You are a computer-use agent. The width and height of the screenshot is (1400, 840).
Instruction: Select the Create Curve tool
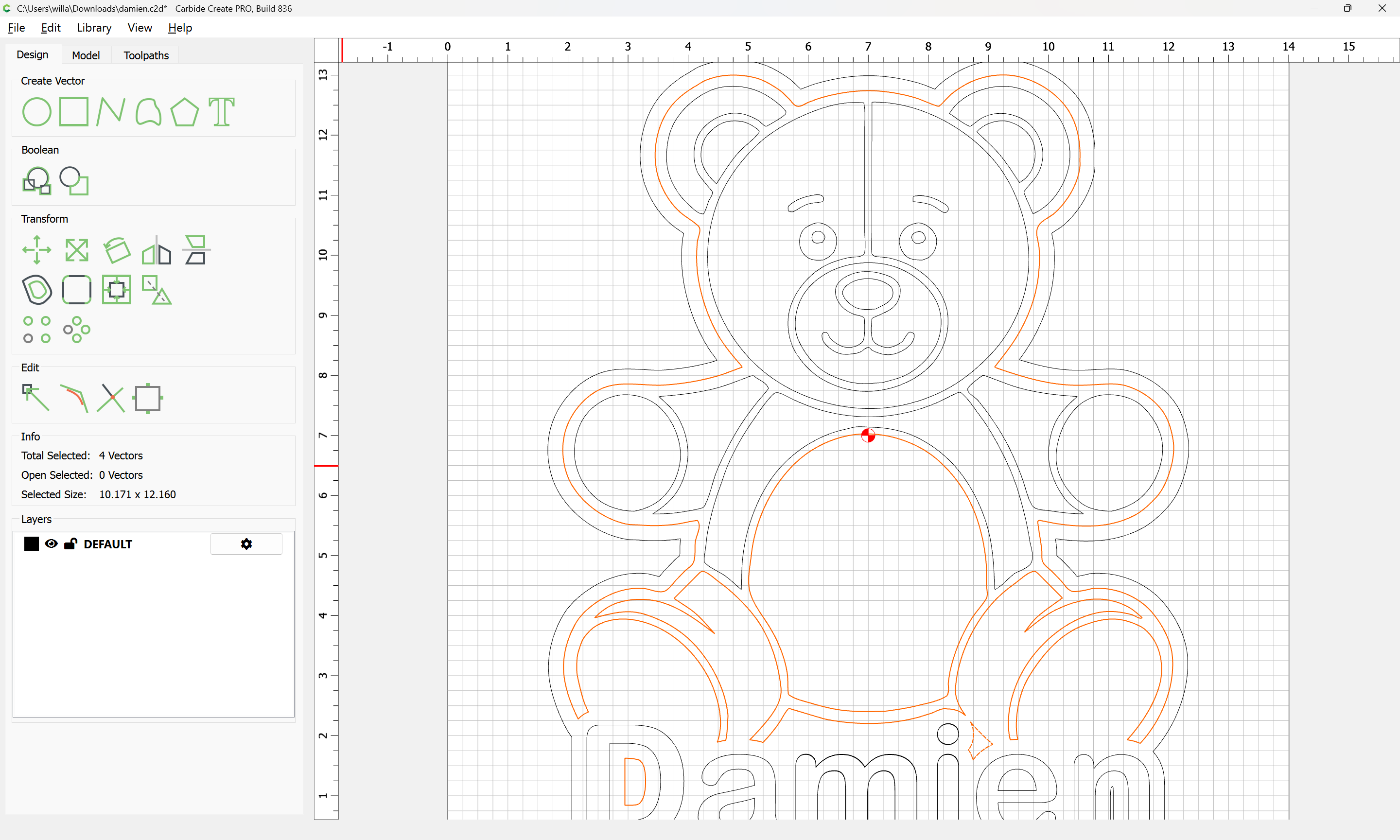coord(148,111)
